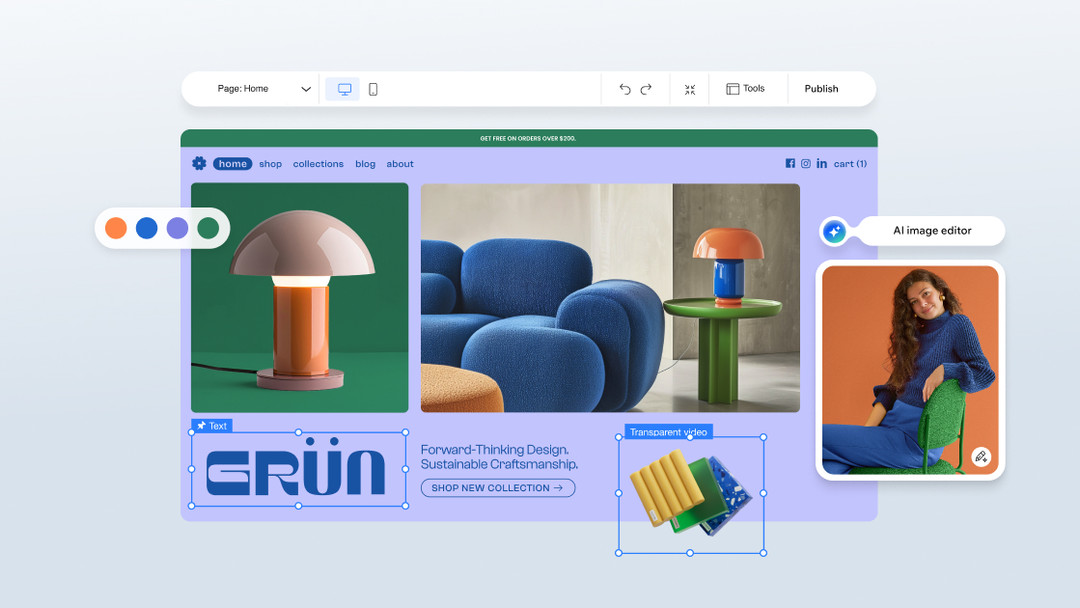Screen dimensions: 1080x608
Task: Pick the green color swatch
Action: [208, 228]
